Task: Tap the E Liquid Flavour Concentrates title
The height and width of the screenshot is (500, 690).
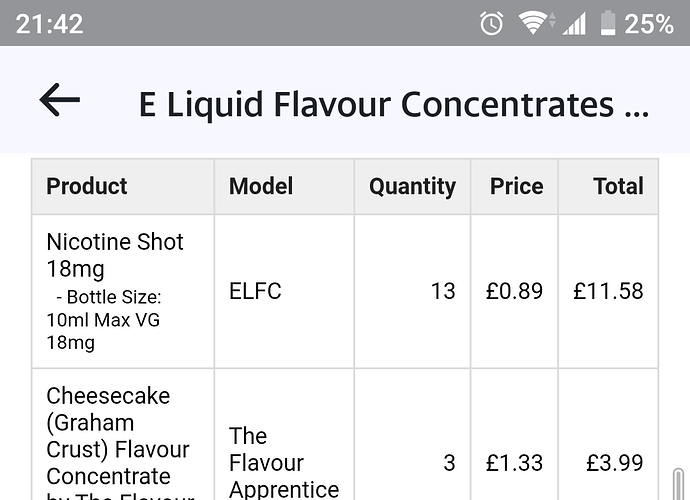Action: click(393, 105)
